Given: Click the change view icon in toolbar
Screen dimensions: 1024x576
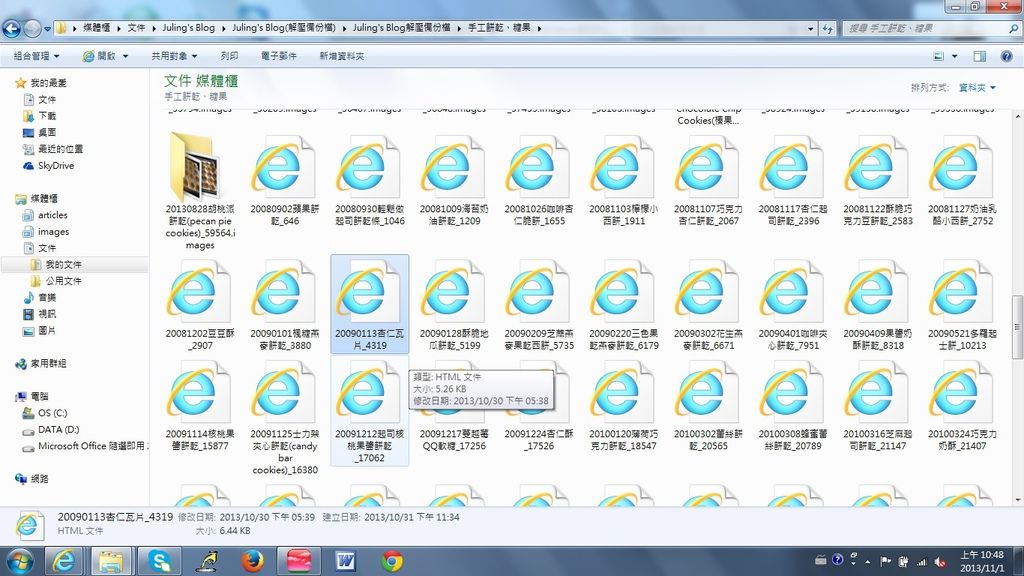Looking at the screenshot, I should (938, 56).
